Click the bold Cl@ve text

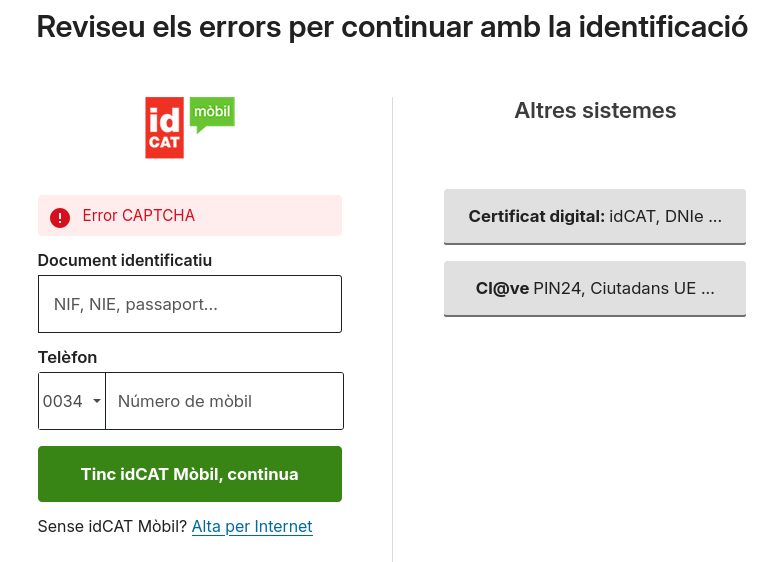[x=502, y=289]
